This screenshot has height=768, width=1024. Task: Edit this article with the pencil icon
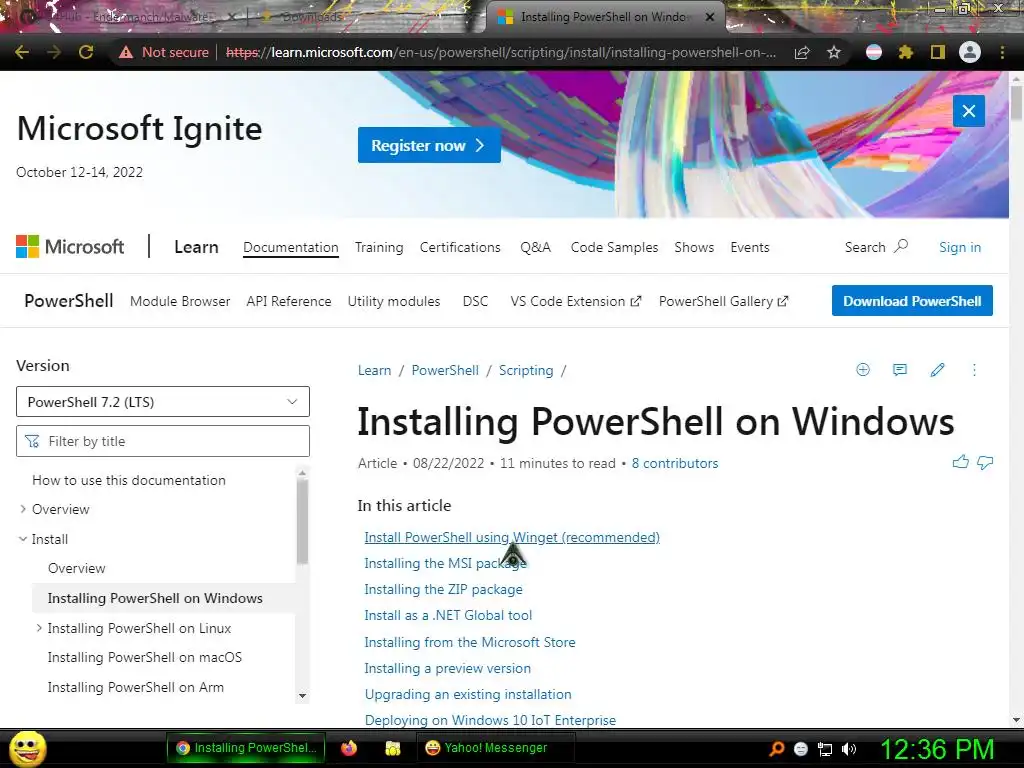pyautogui.click(x=937, y=370)
